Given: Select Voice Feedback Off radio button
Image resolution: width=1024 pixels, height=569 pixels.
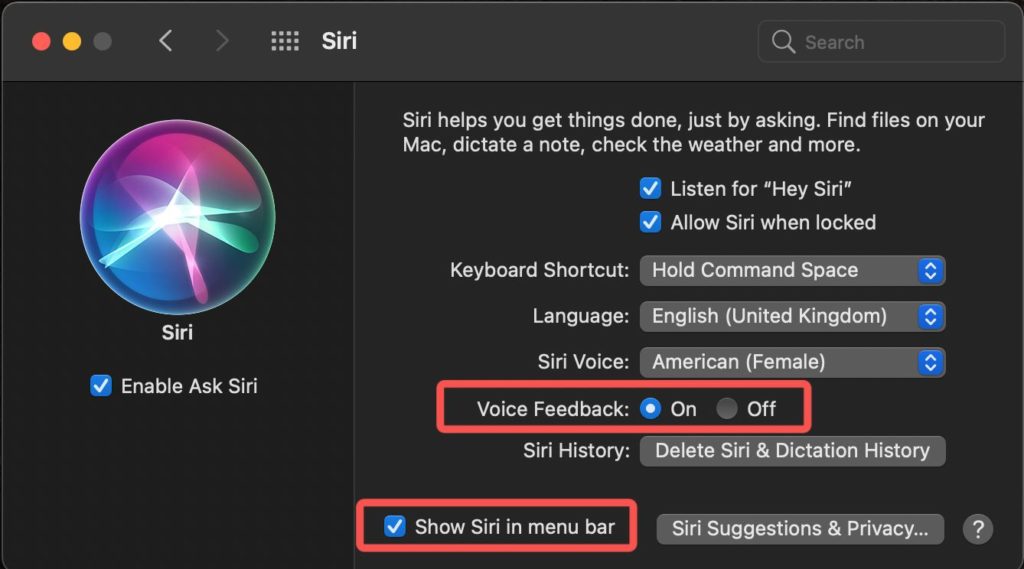Looking at the screenshot, I should click(x=727, y=409).
